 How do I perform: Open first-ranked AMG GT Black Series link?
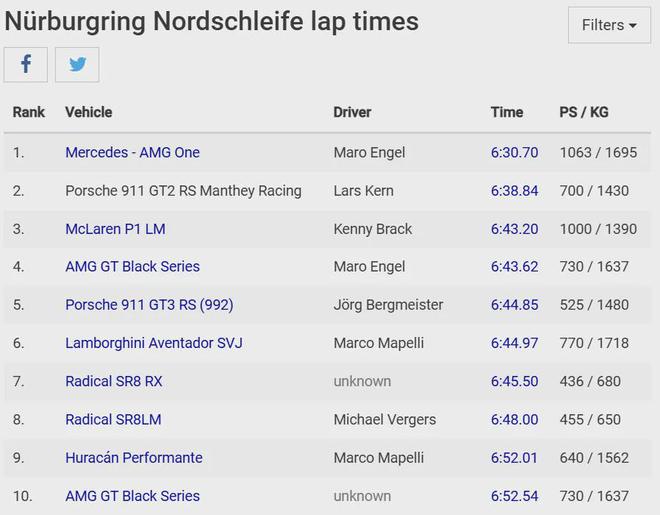pos(133,266)
